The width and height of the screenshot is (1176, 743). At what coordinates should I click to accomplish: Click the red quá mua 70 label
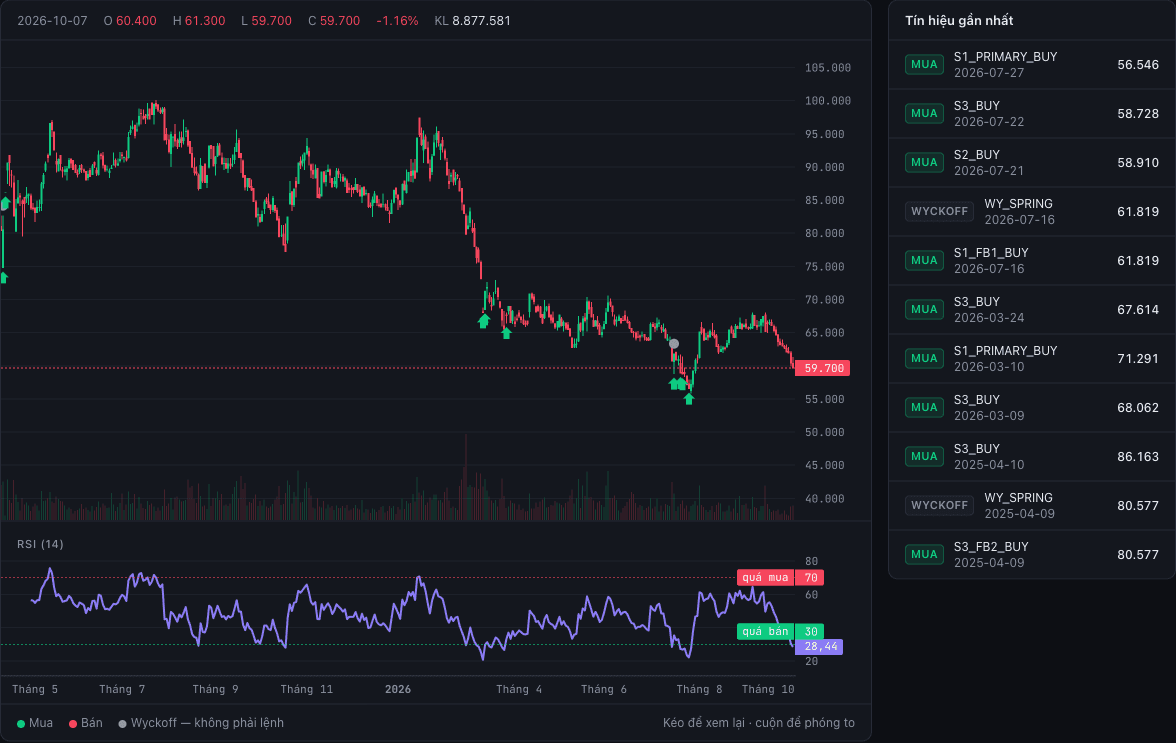click(x=780, y=577)
